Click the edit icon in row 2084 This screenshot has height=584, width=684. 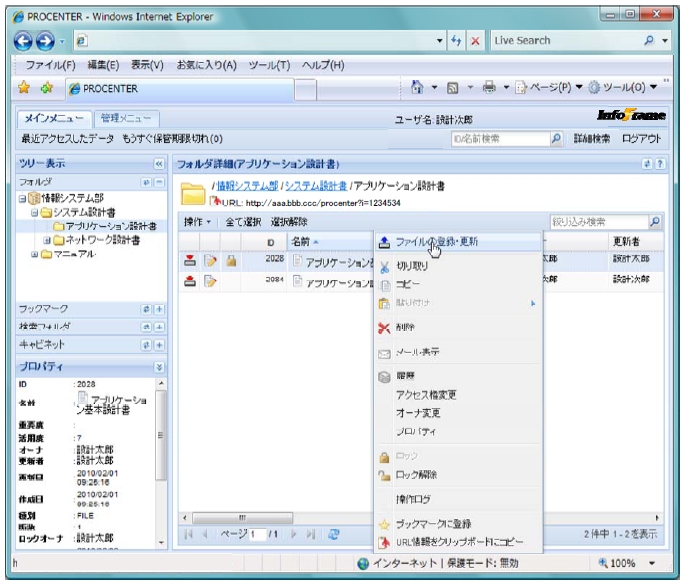pos(210,281)
